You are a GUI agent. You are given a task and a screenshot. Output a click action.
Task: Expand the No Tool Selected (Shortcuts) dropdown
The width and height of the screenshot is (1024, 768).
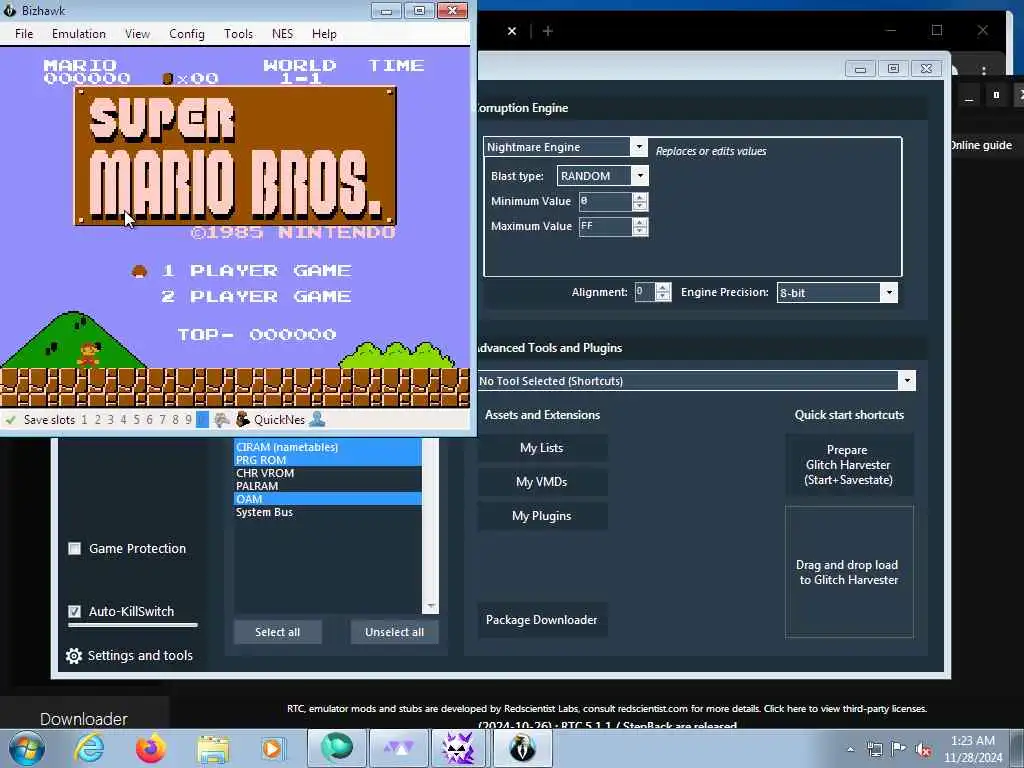pyautogui.click(x=906, y=381)
